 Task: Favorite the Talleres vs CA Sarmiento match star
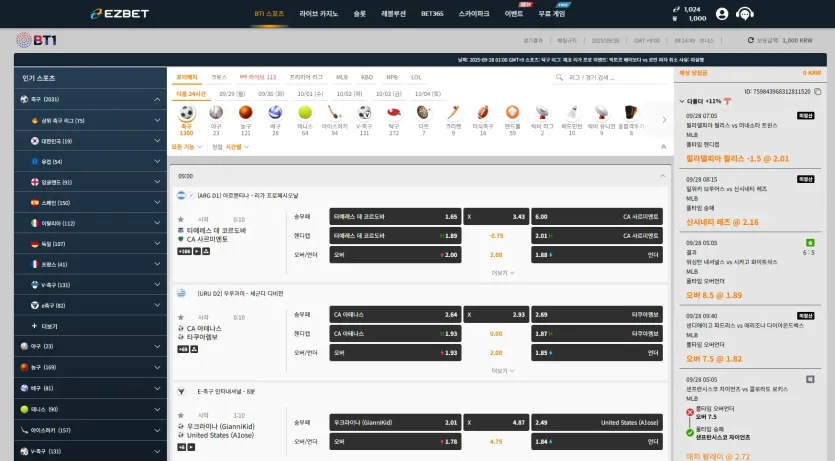pos(181,219)
